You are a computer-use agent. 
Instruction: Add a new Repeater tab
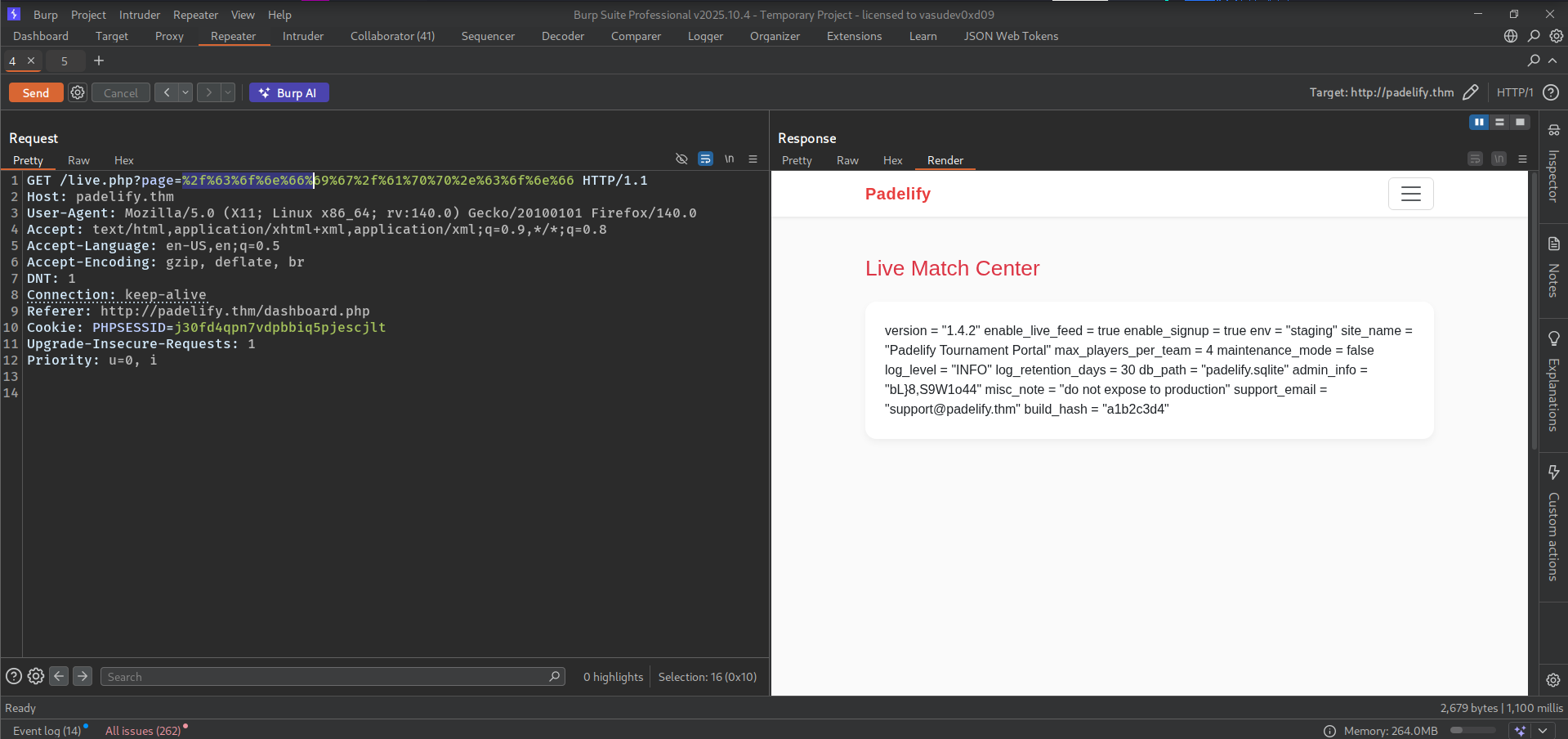(99, 60)
